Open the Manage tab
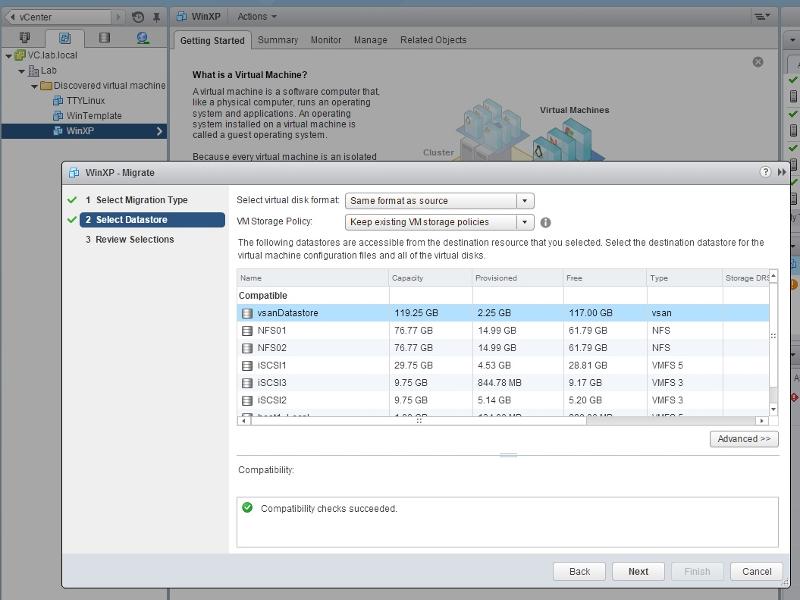This screenshot has height=600, width=800. (370, 40)
